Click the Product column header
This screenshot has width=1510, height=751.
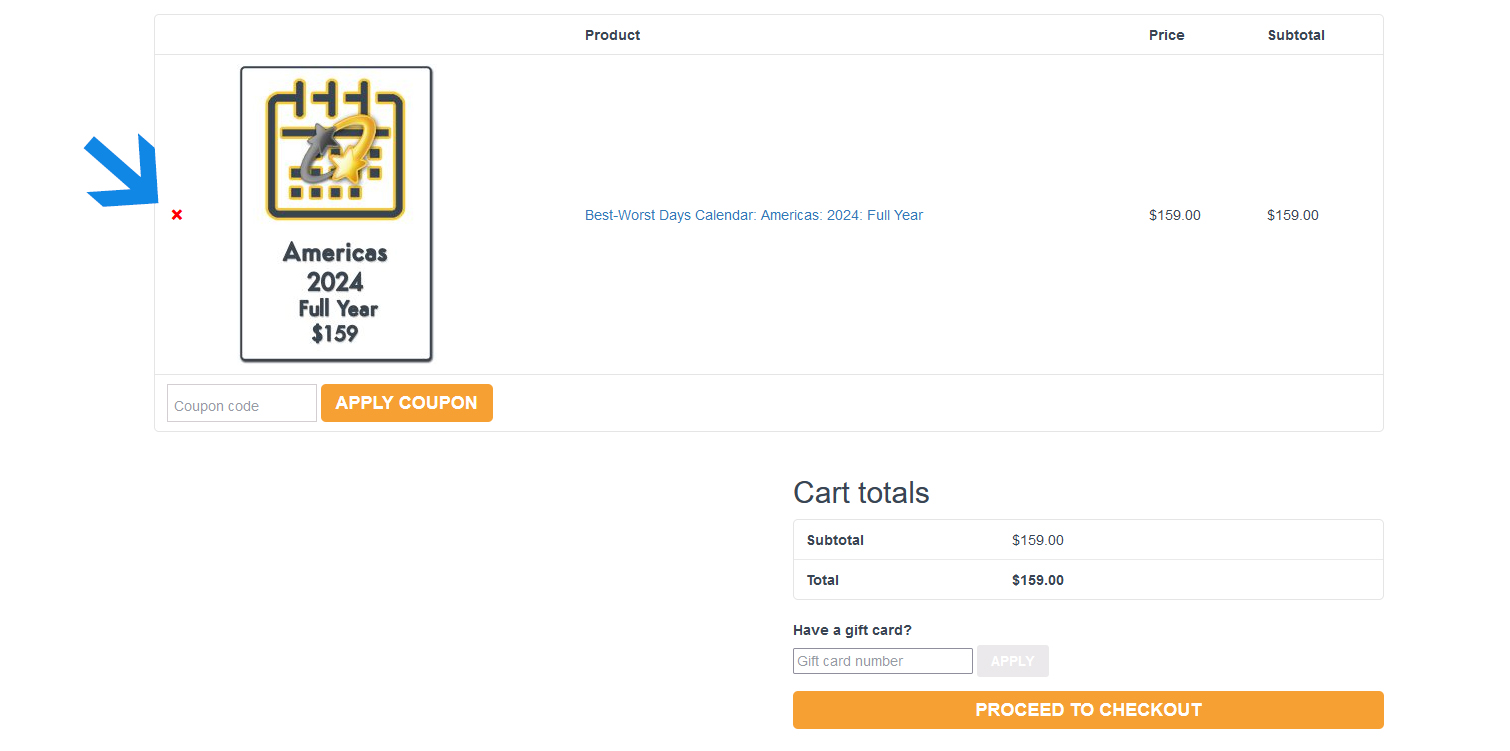pos(612,35)
